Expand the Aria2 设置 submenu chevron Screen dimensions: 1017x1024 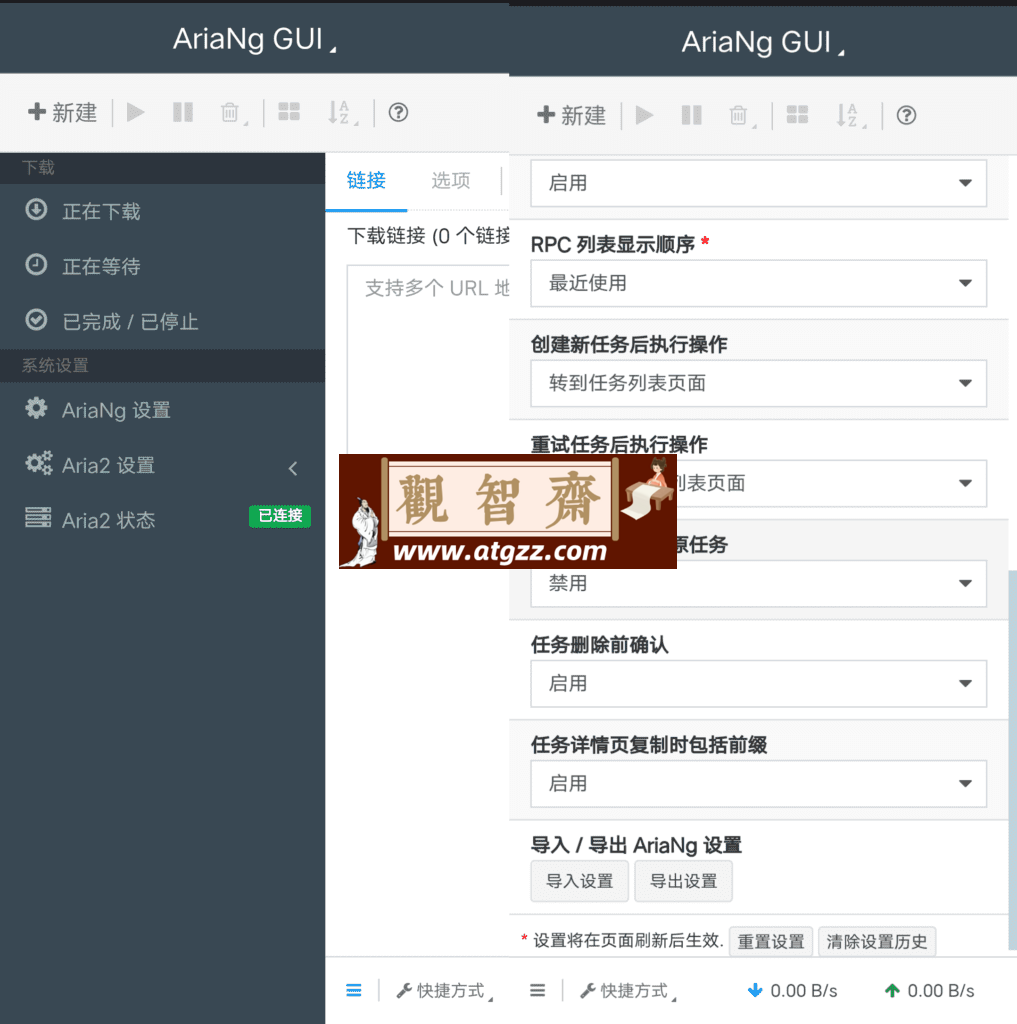pyautogui.click(x=293, y=468)
